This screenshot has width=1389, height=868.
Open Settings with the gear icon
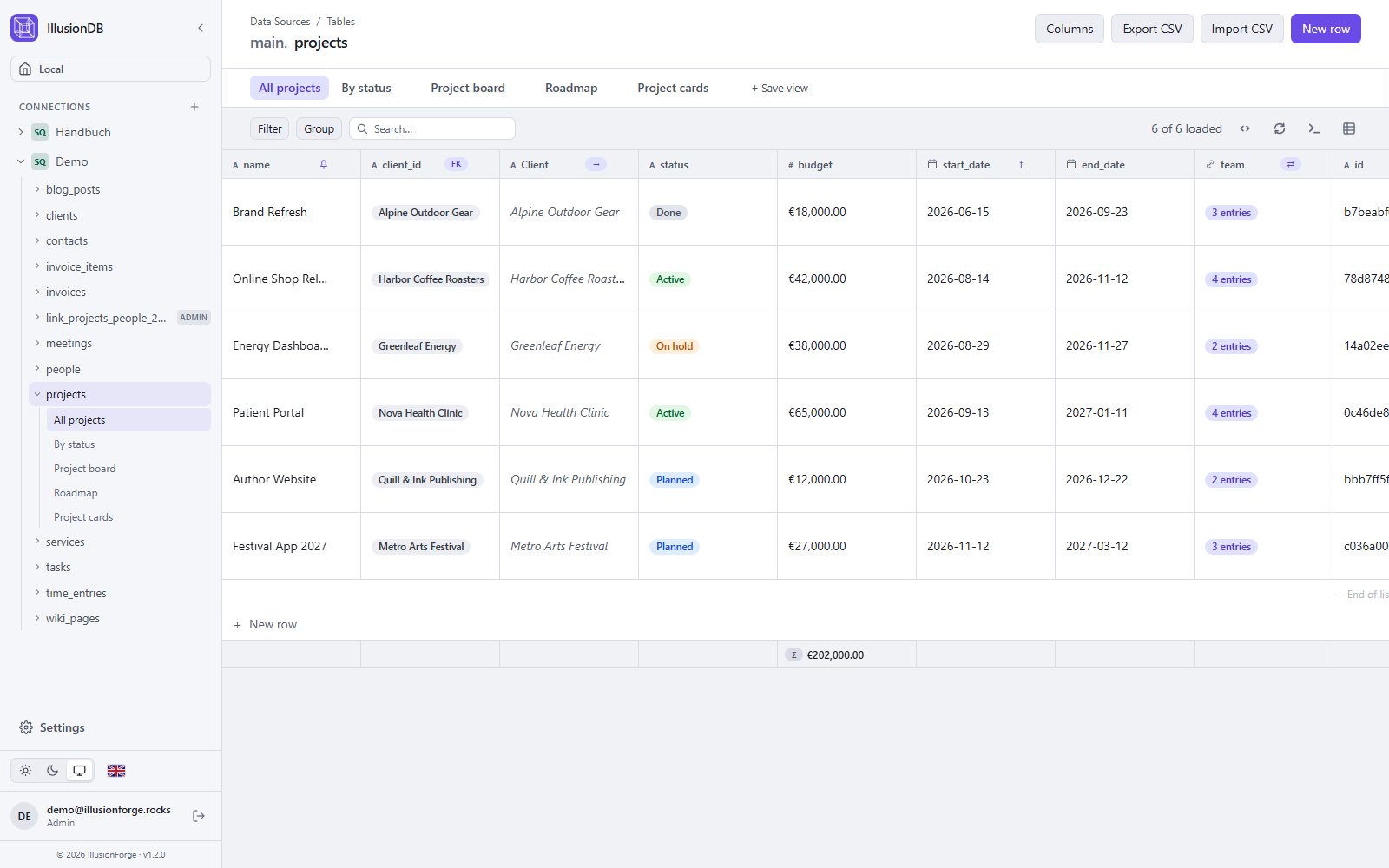pyautogui.click(x=26, y=727)
